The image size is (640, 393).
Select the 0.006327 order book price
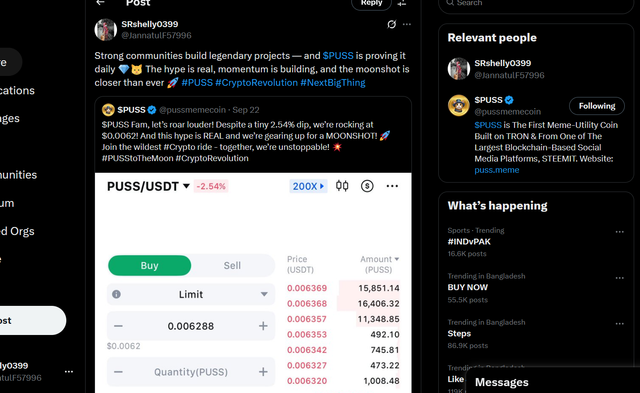307,366
